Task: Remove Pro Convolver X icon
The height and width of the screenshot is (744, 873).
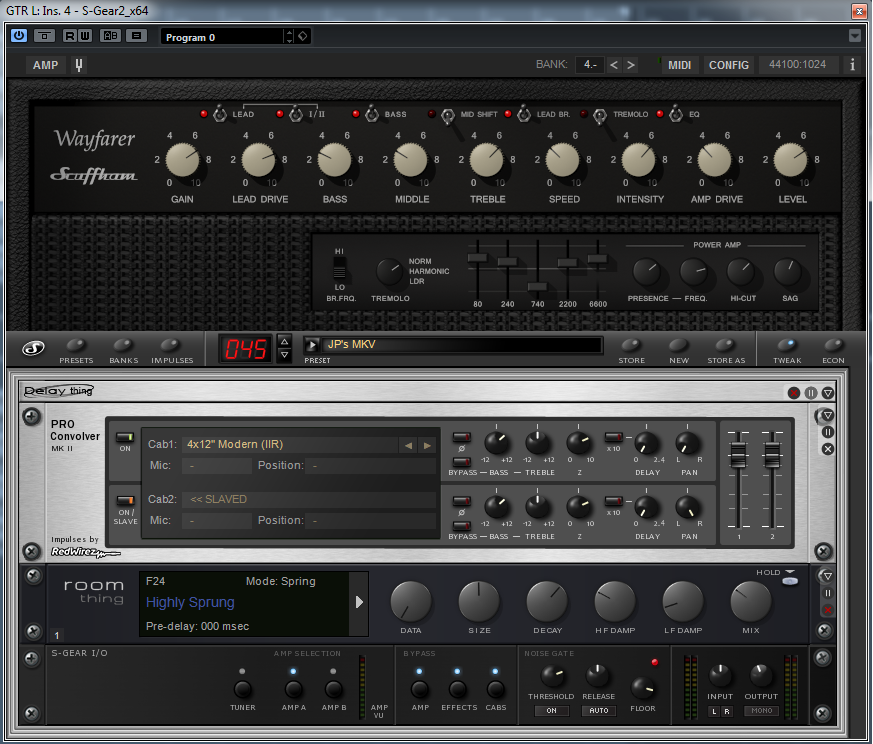Action: point(828,449)
